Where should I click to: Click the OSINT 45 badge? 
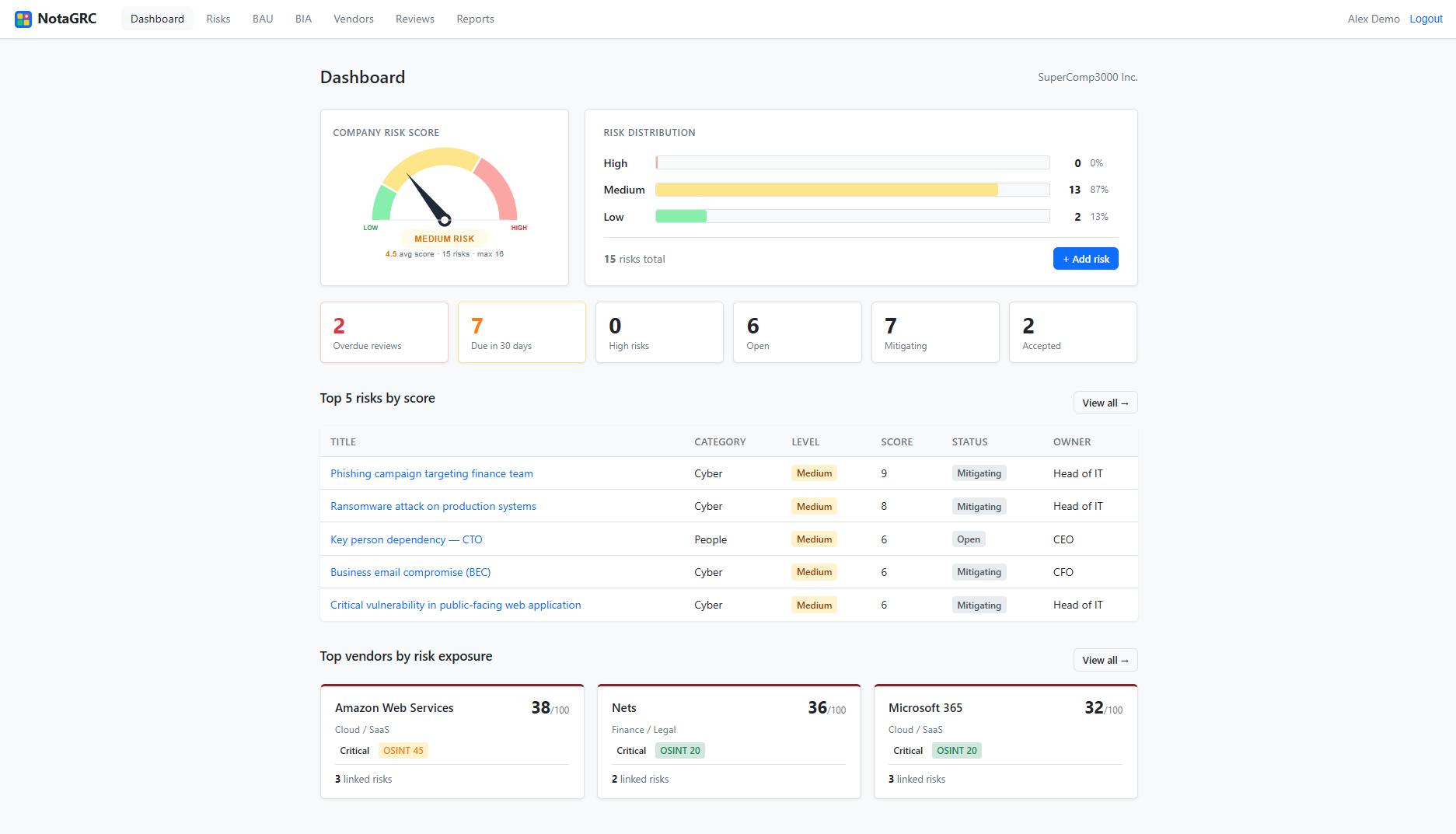(403, 751)
